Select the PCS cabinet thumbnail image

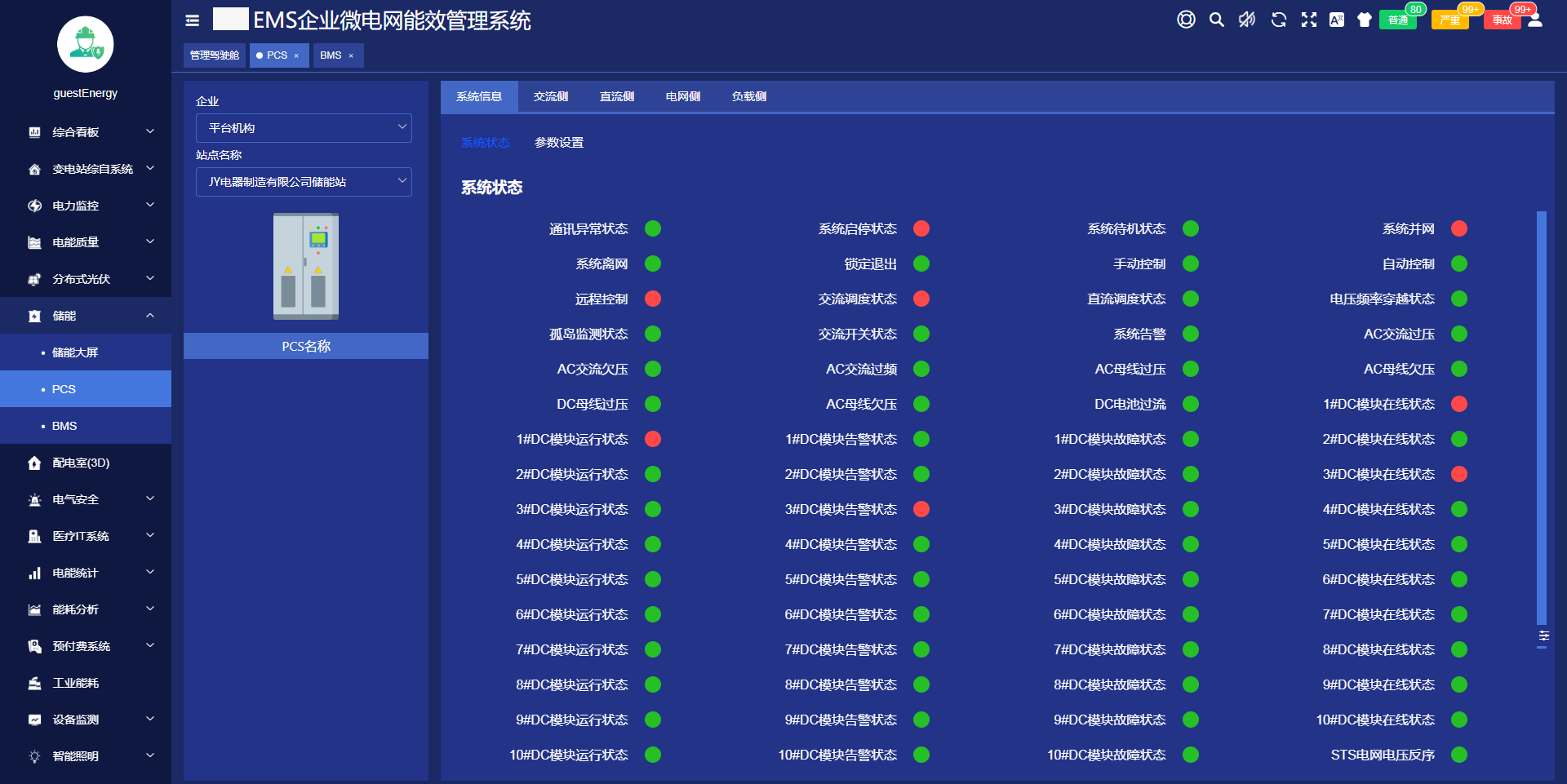tap(306, 266)
